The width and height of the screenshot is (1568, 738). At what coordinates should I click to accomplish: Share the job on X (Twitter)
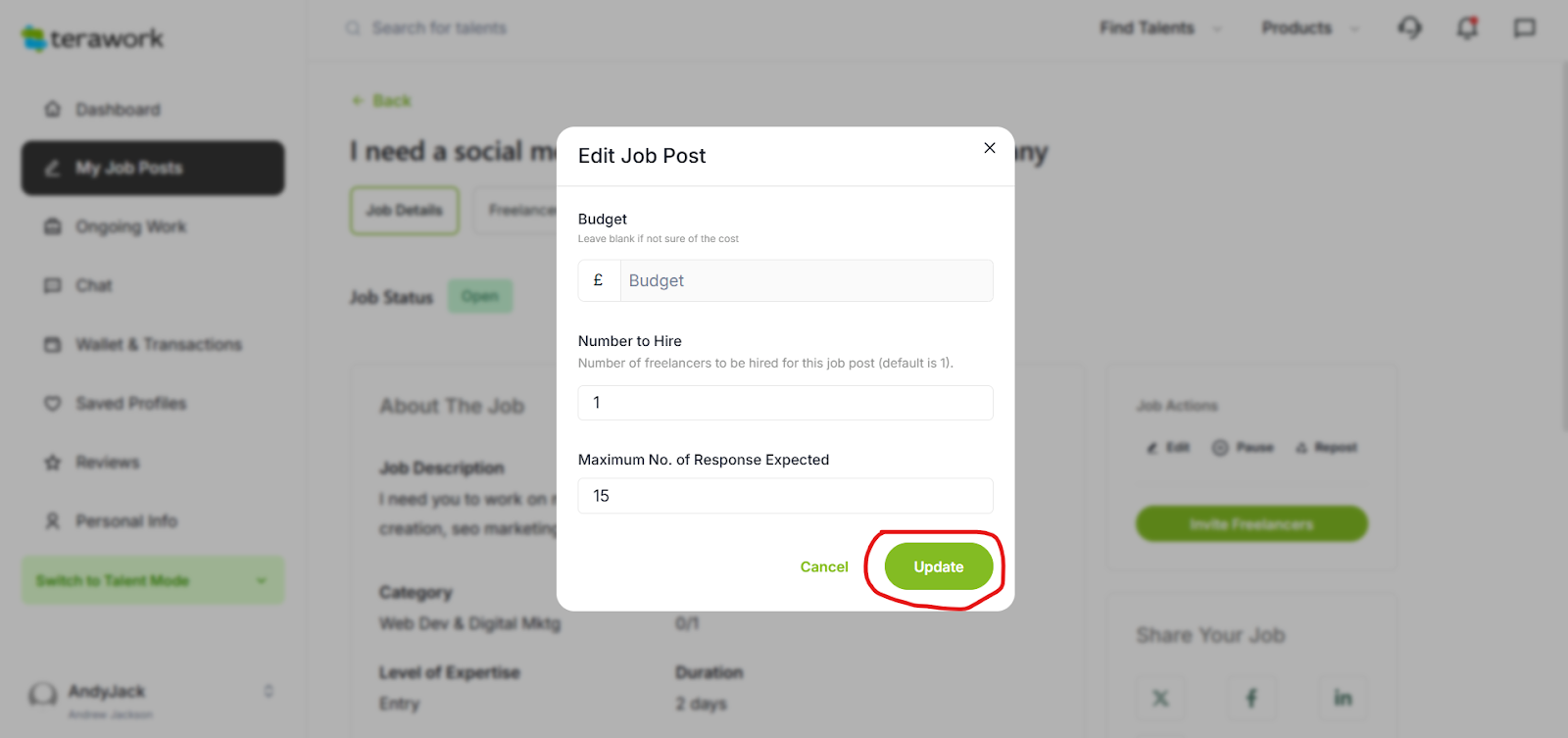(1160, 698)
